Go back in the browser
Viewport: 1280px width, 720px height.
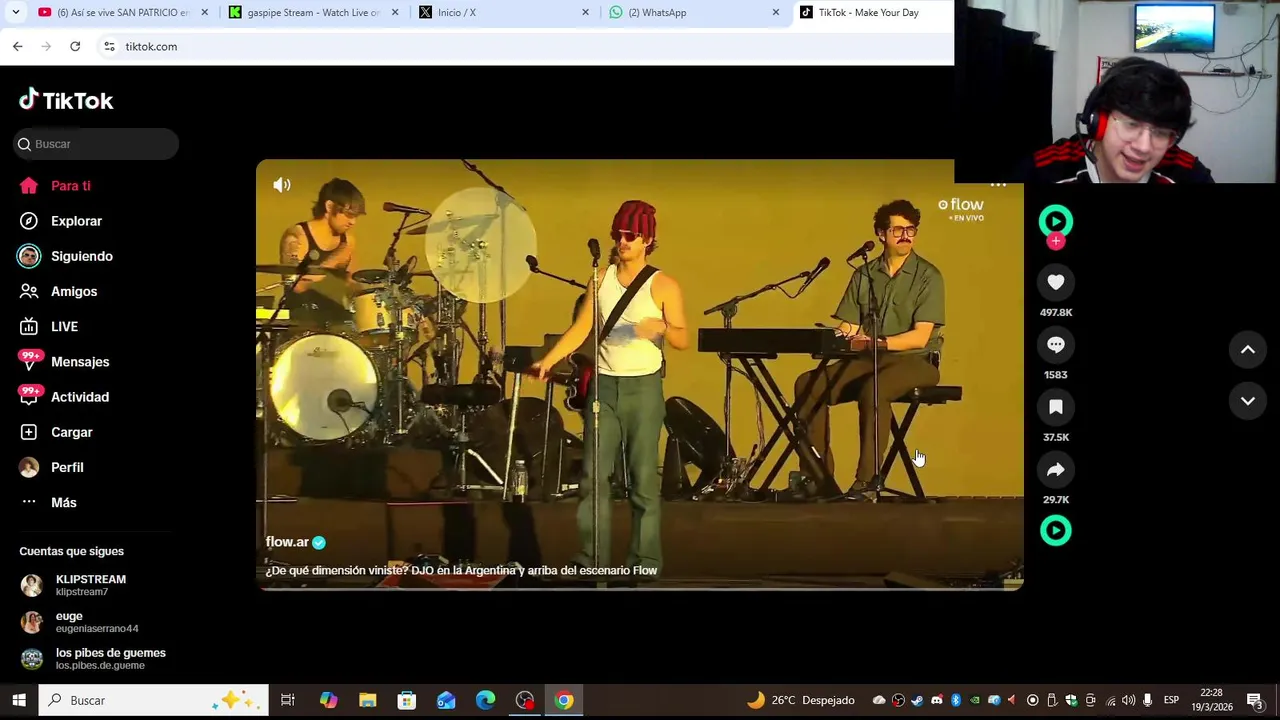click(18, 46)
